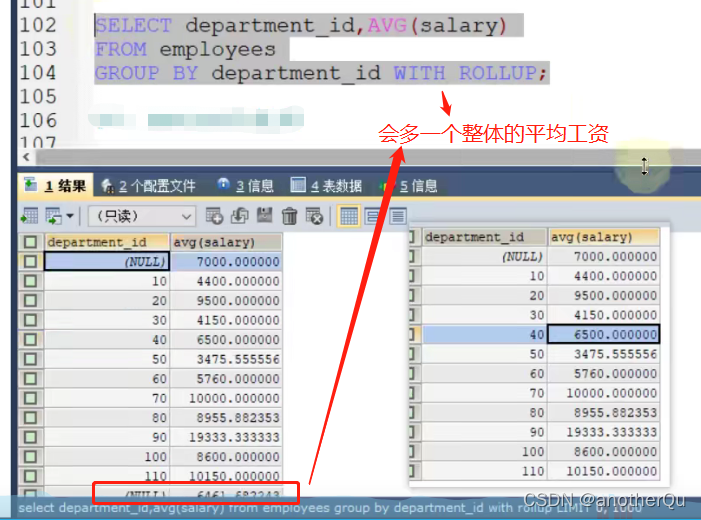
Task: Select cell 10150.000000 in left grid
Action: point(226,476)
